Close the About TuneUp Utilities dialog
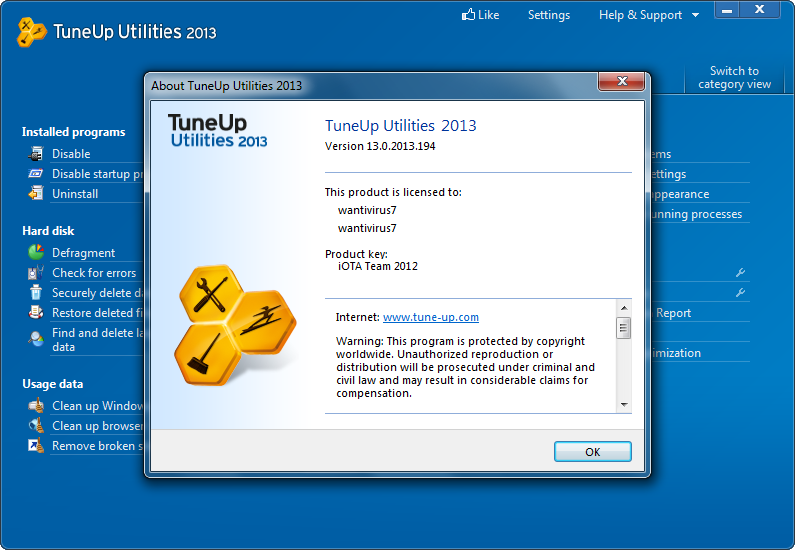 point(622,81)
